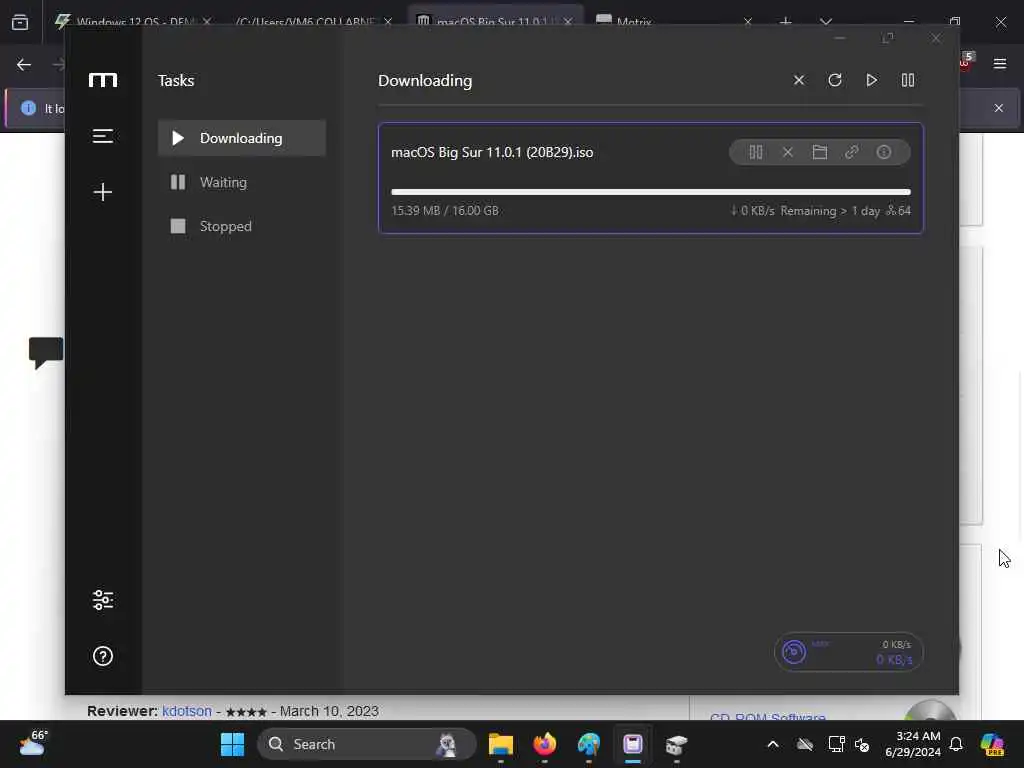This screenshot has height=768, width=1024.
Task: Open the Firefox application hamburger menu
Action: pos(999,63)
